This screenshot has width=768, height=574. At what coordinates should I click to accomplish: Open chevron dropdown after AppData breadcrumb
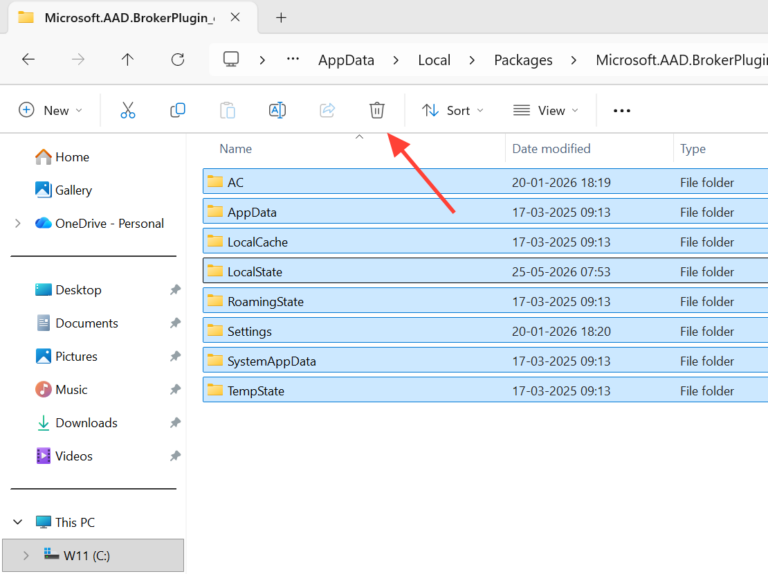[x=396, y=60]
